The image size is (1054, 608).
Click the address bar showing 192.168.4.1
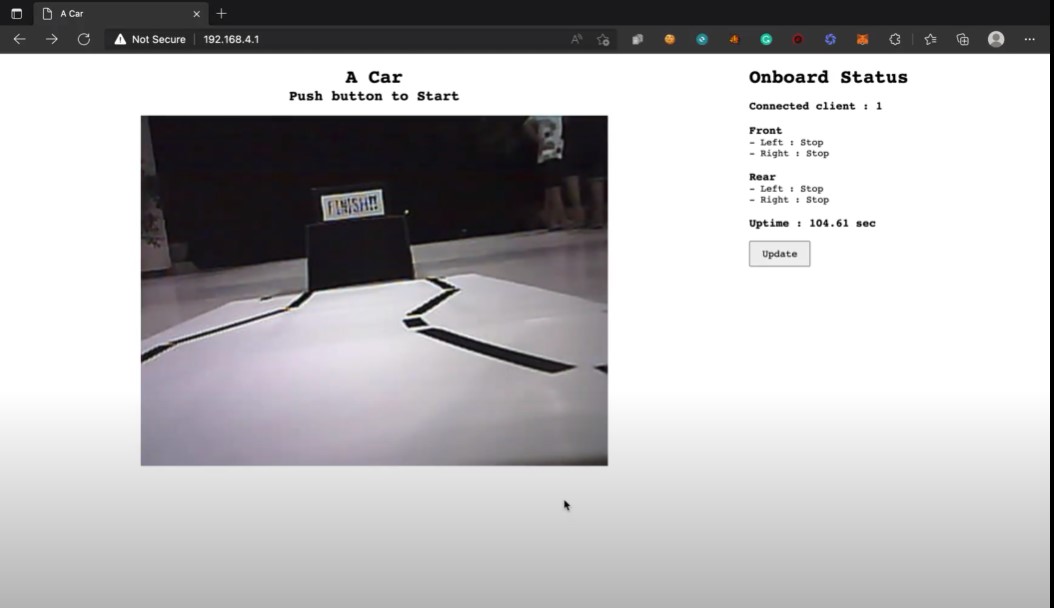pyautogui.click(x=232, y=39)
